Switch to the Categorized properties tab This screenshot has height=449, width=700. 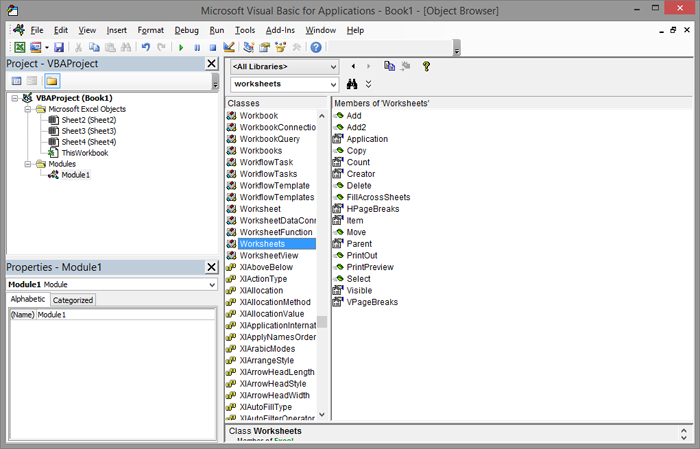point(73,300)
